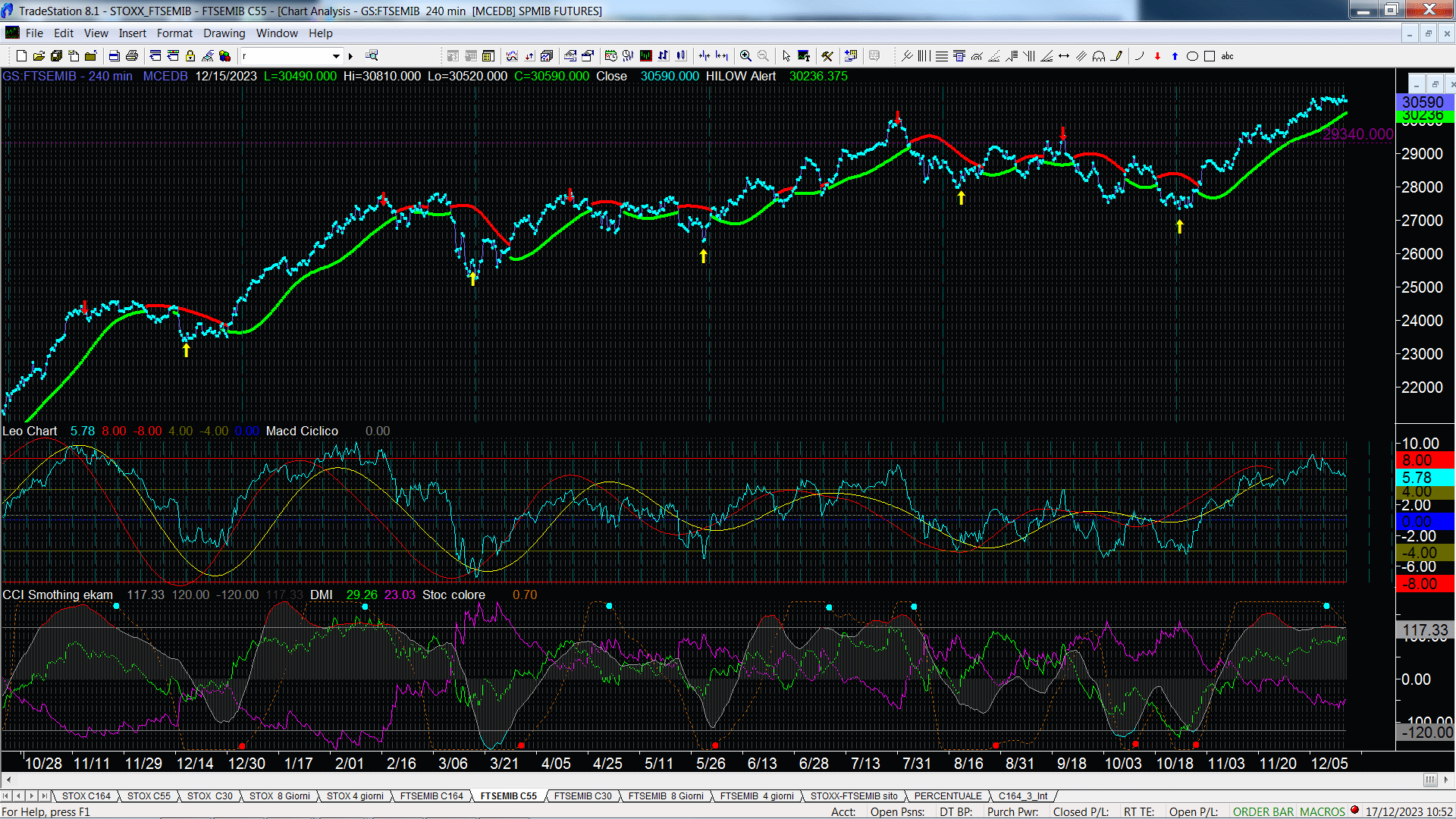
Task: Switch to the FTSEMIB 4 giorni tab
Action: pyautogui.click(x=757, y=796)
